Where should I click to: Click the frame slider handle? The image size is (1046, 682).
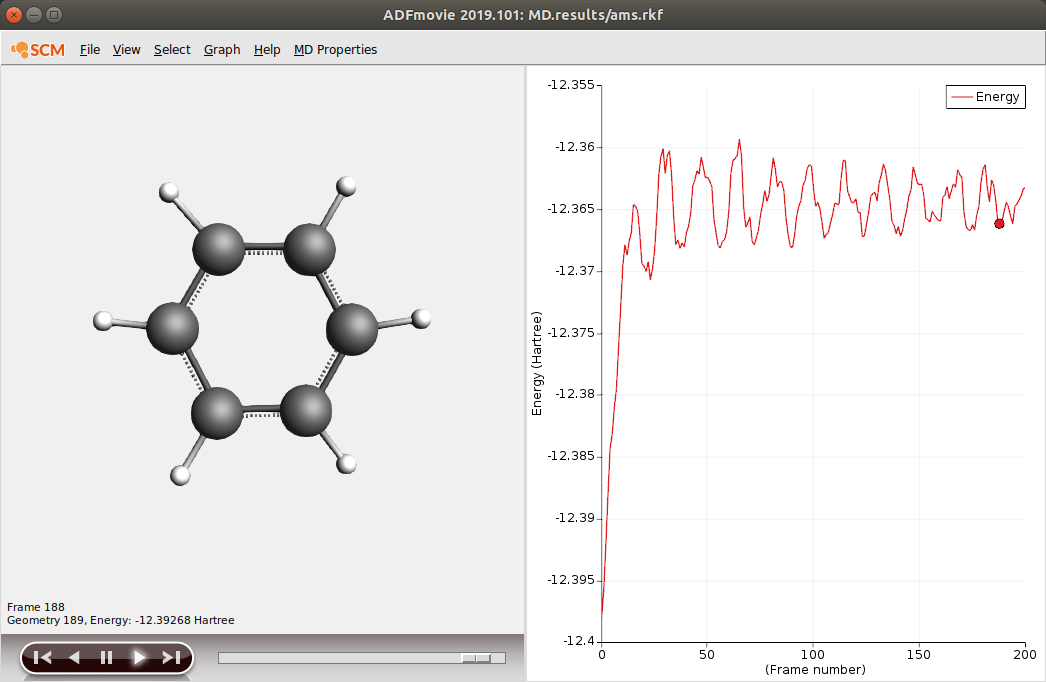point(476,658)
